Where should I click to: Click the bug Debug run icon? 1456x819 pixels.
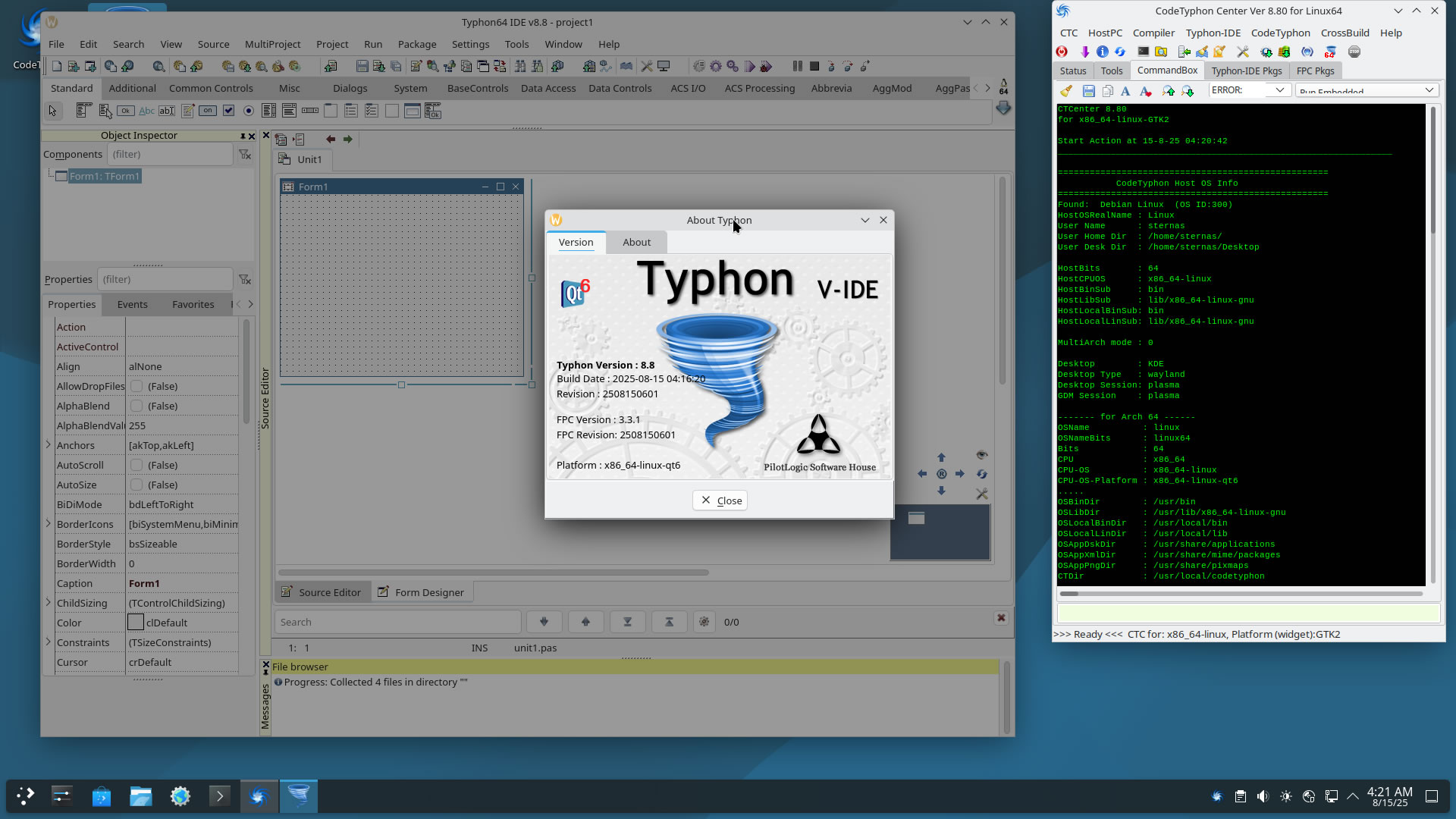pyautogui.click(x=767, y=67)
